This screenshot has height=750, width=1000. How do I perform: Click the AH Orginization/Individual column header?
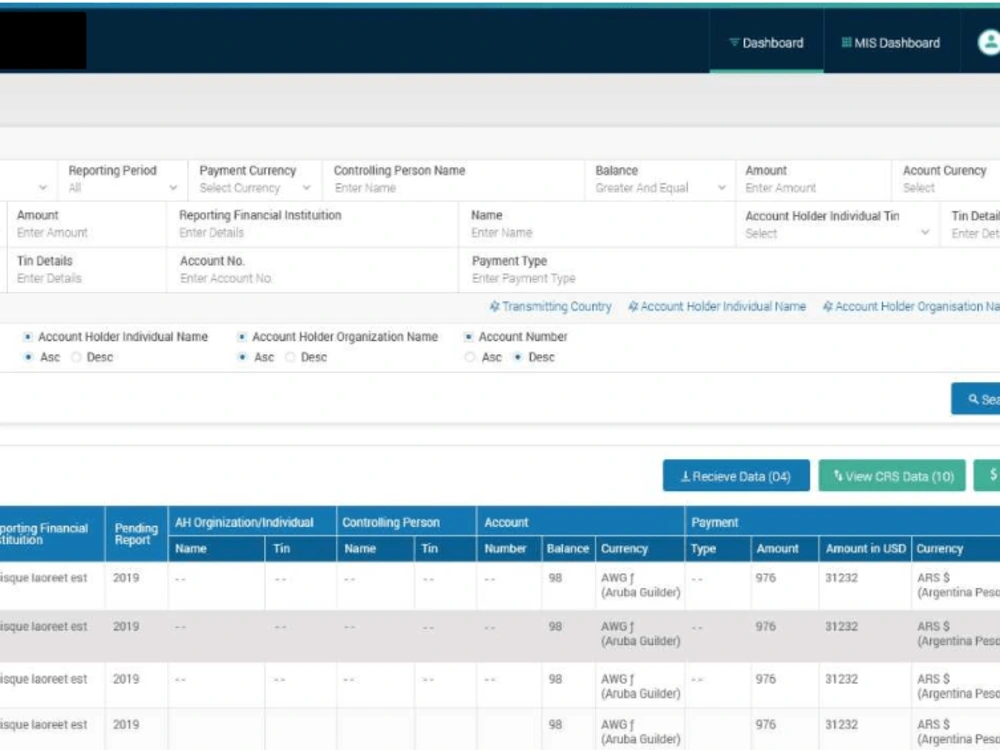point(252,522)
